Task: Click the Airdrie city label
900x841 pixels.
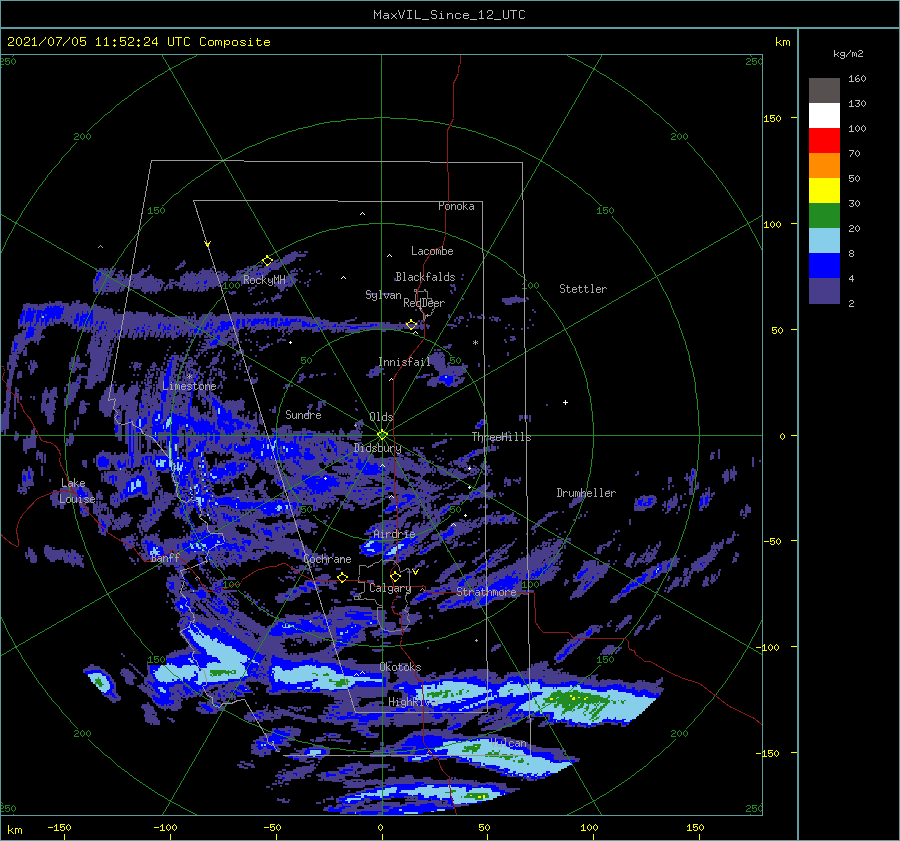Action: (394, 534)
